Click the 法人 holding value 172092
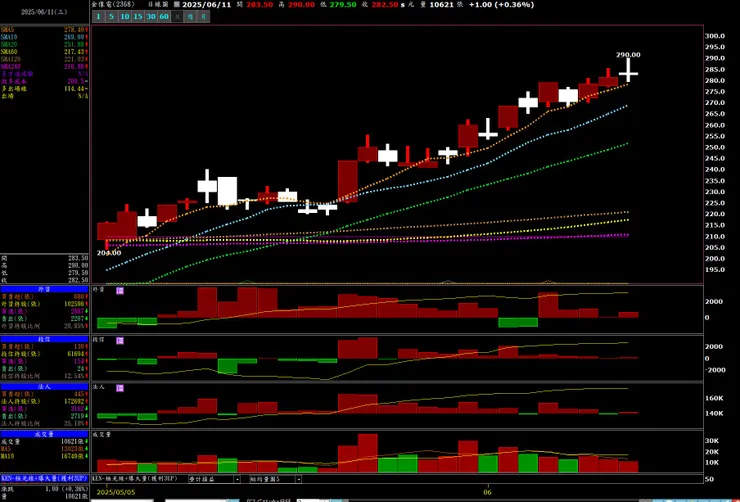This screenshot has width=740, height=502. [x=74, y=402]
